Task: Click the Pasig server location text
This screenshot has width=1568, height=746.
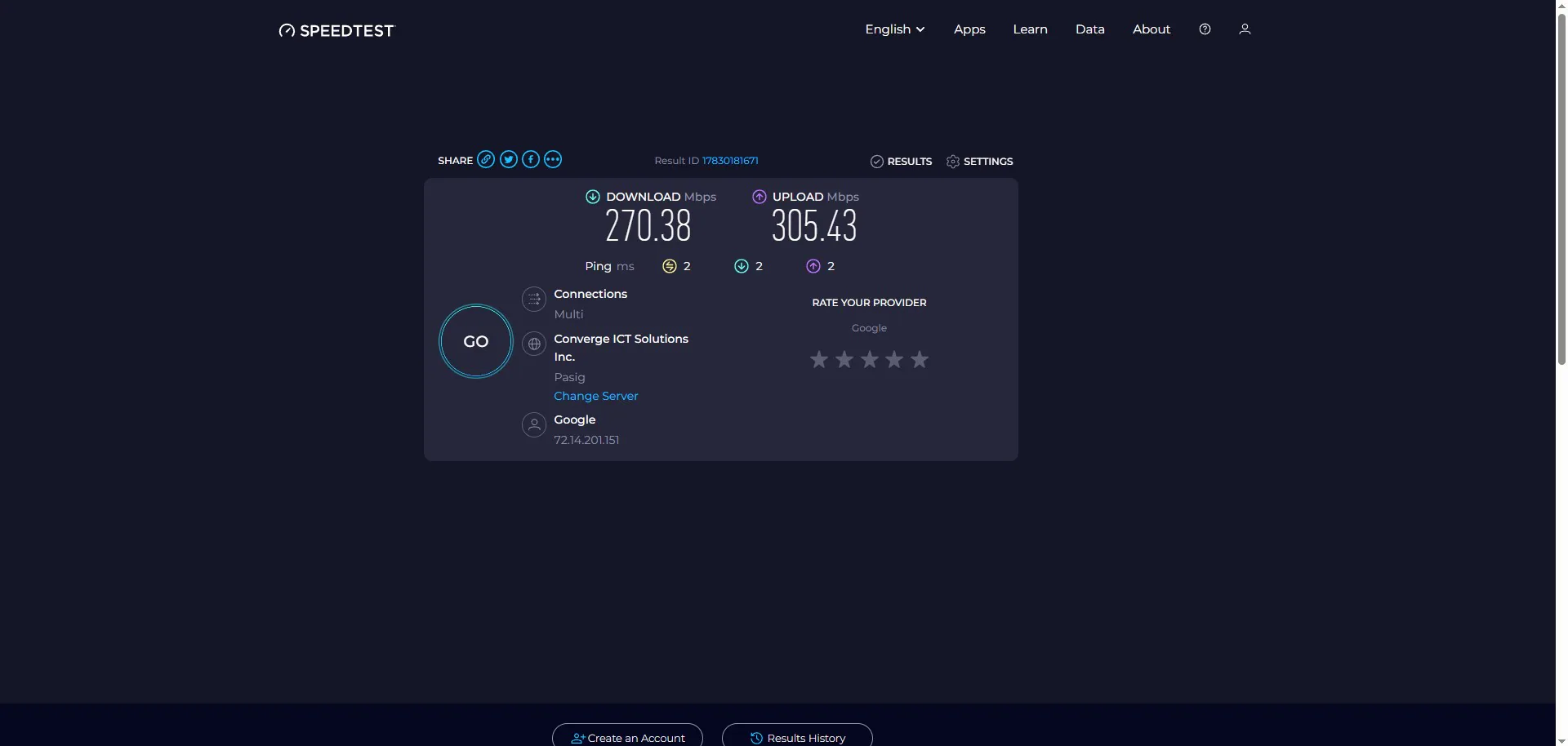Action: 569,377
